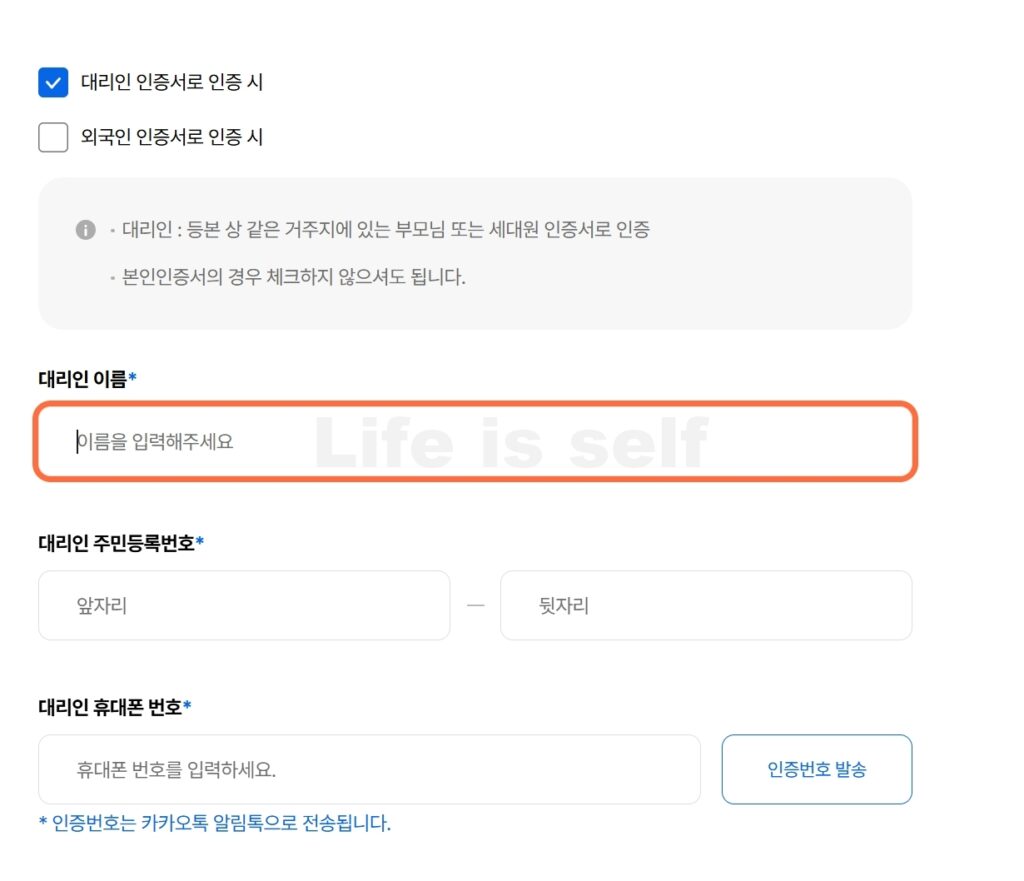Click the info icon in the gray notice box
The width and height of the screenshot is (1024, 881).
click(x=86, y=230)
